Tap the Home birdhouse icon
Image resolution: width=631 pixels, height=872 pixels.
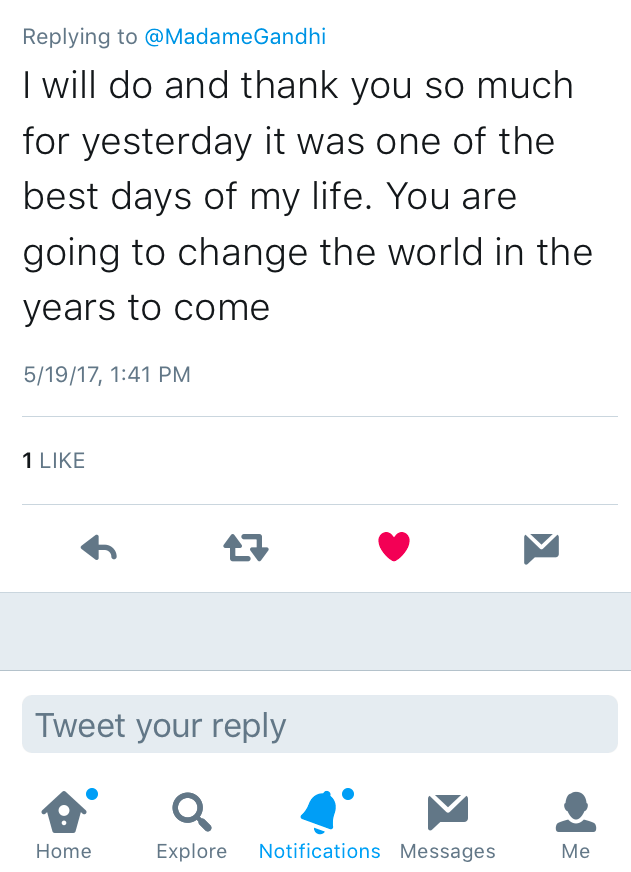coord(63,812)
